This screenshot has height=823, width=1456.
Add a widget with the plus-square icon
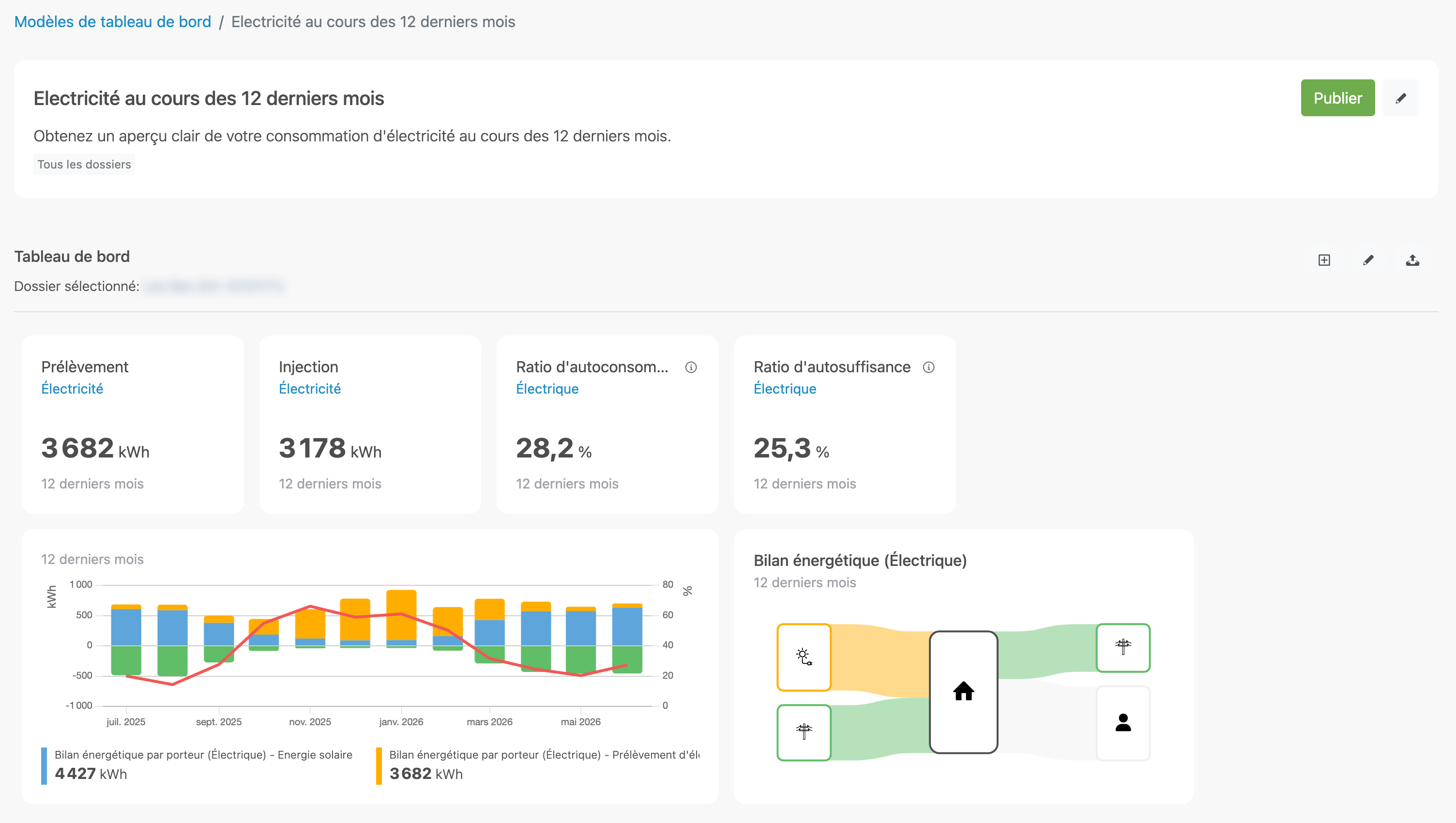click(1324, 260)
